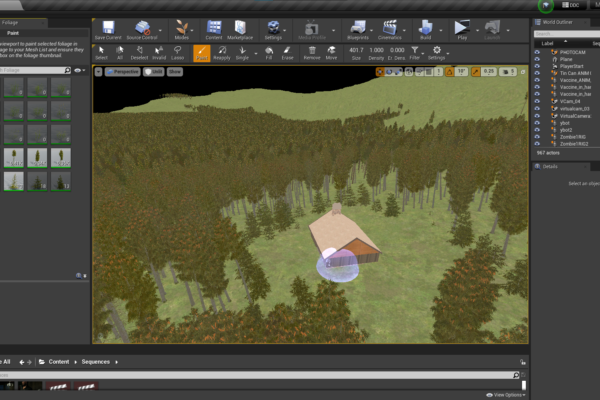The width and height of the screenshot is (600, 400).
Task: Open Source Control from the toolbar
Action: 142,30
